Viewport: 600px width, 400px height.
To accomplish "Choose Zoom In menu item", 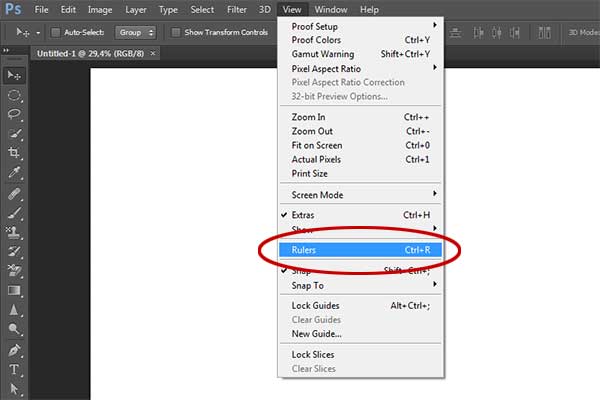I will (x=360, y=117).
